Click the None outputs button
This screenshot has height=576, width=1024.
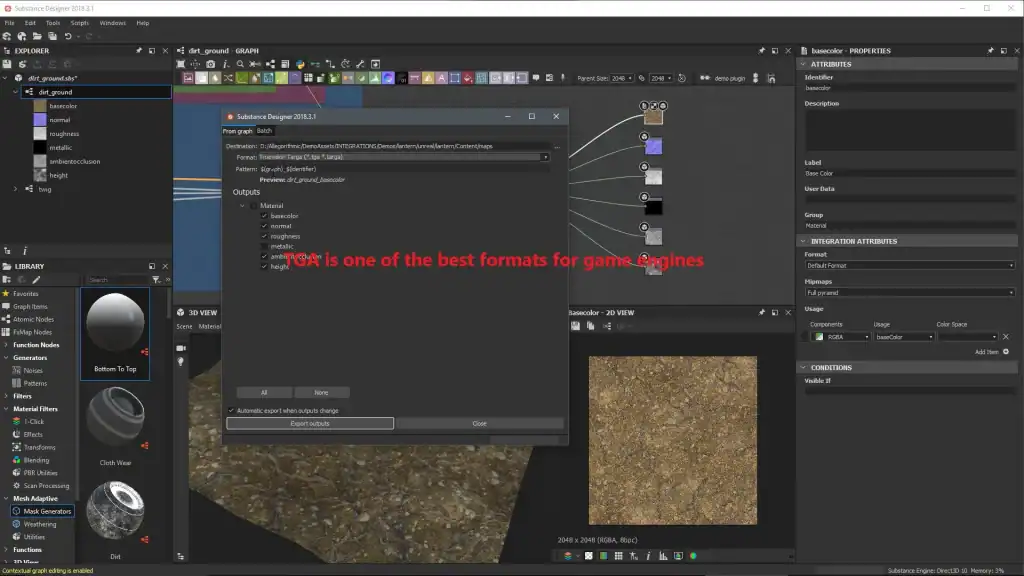[x=321, y=392]
